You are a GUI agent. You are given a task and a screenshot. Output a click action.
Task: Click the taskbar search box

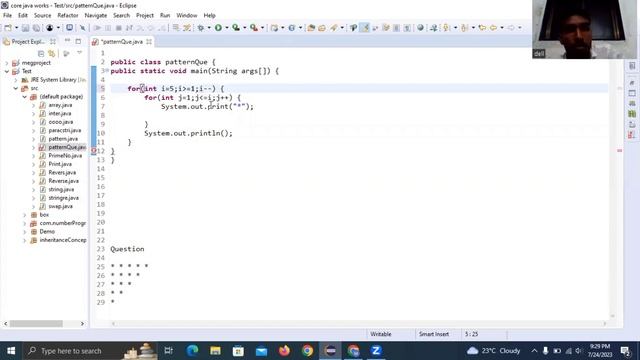90,351
